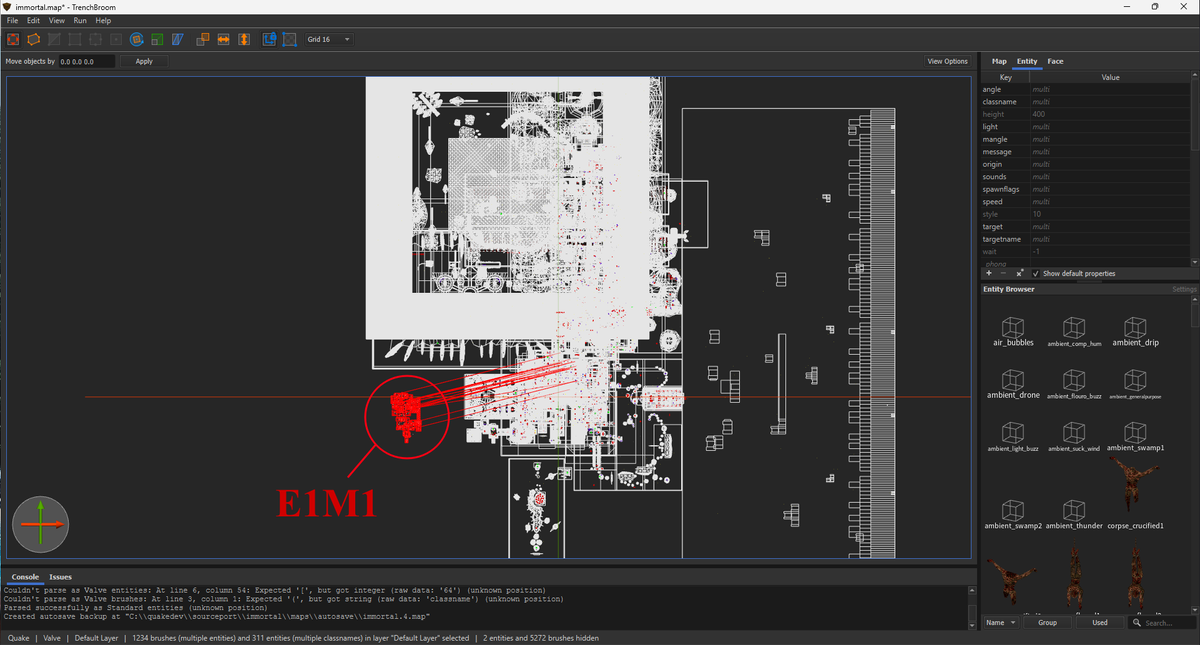This screenshot has height=645, width=1200.
Task: Click the Key column header
Action: [x=1006, y=77]
